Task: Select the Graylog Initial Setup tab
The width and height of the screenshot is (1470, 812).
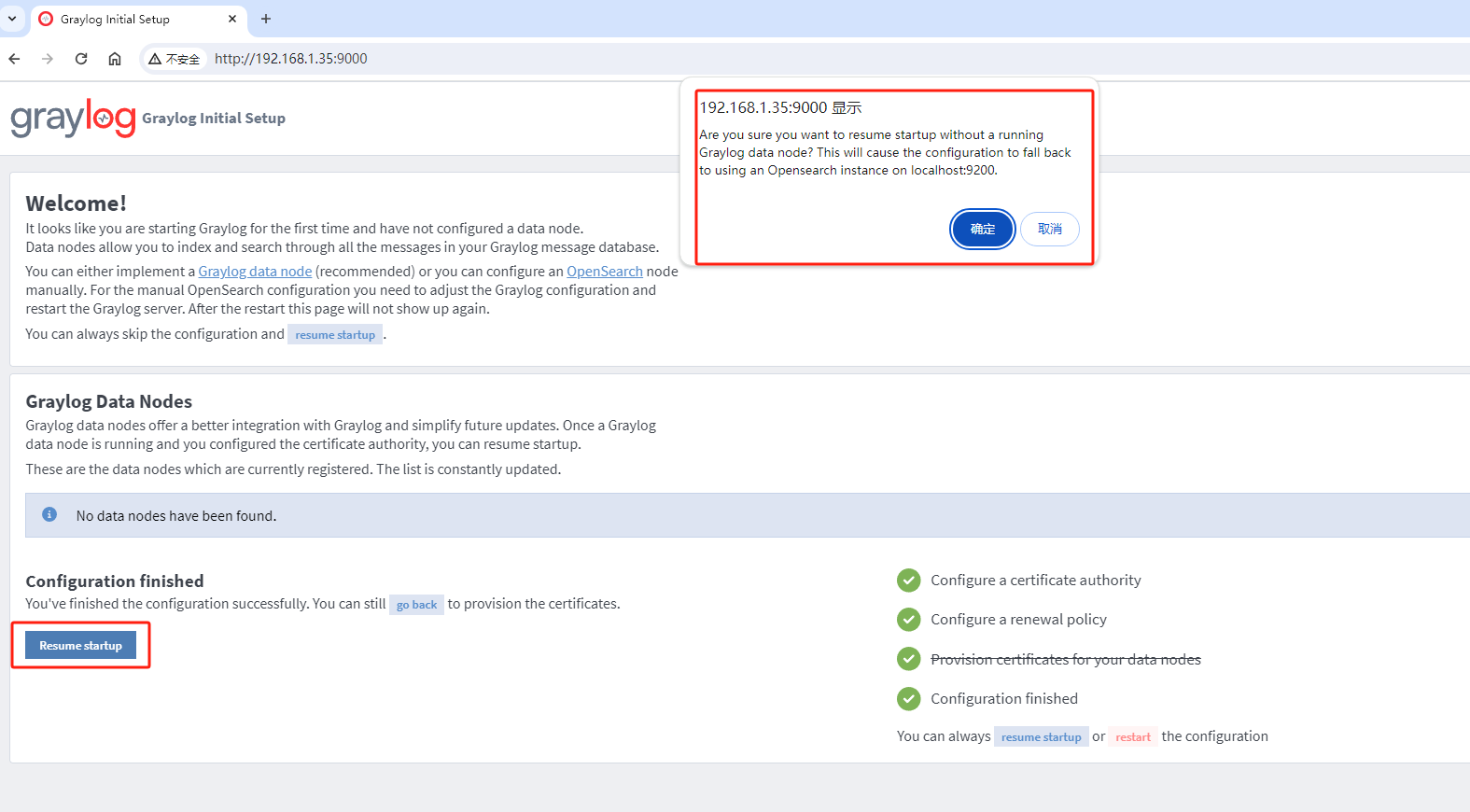Action: (x=139, y=19)
